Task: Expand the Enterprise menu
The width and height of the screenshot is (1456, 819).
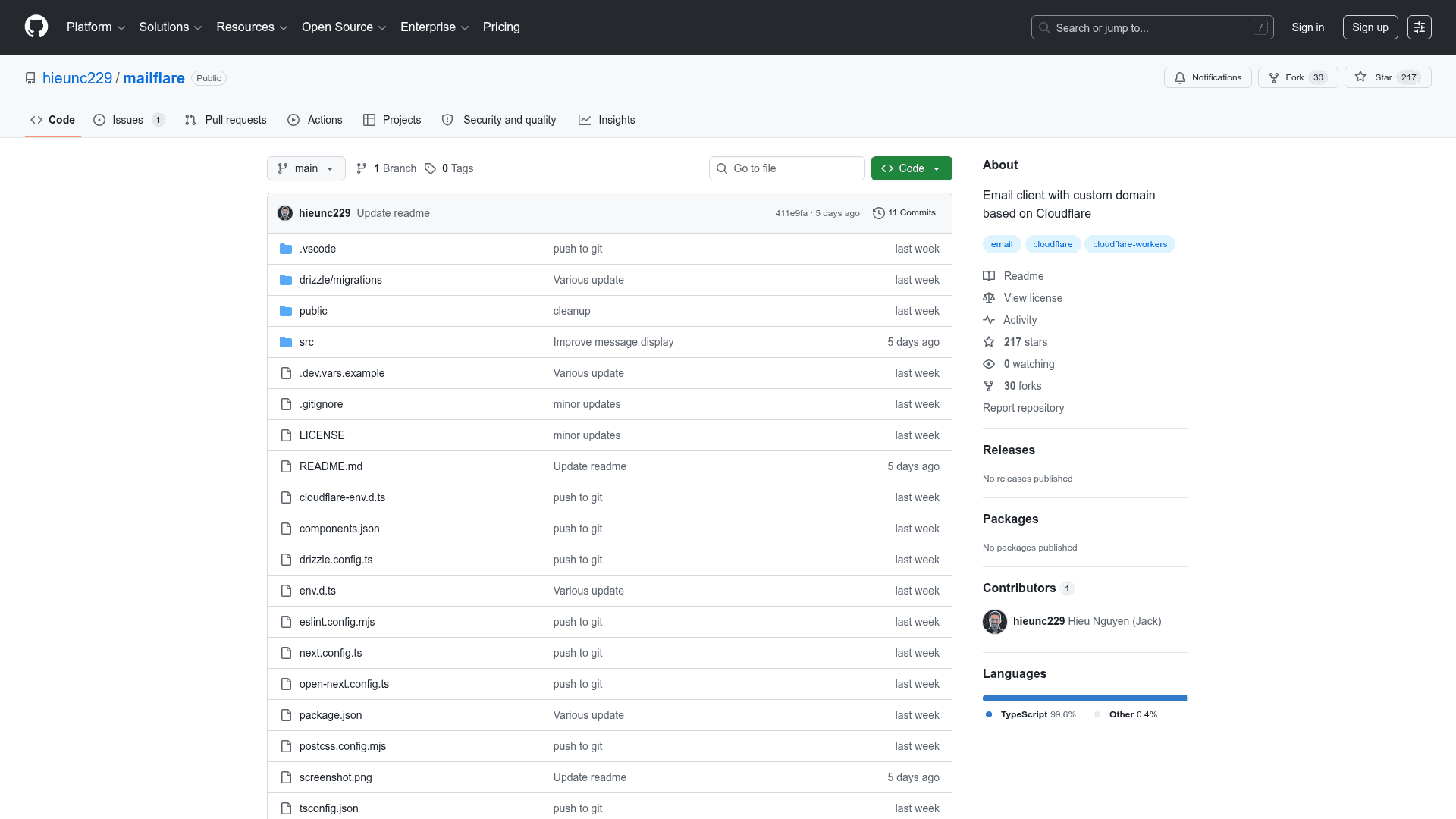Action: 435,27
